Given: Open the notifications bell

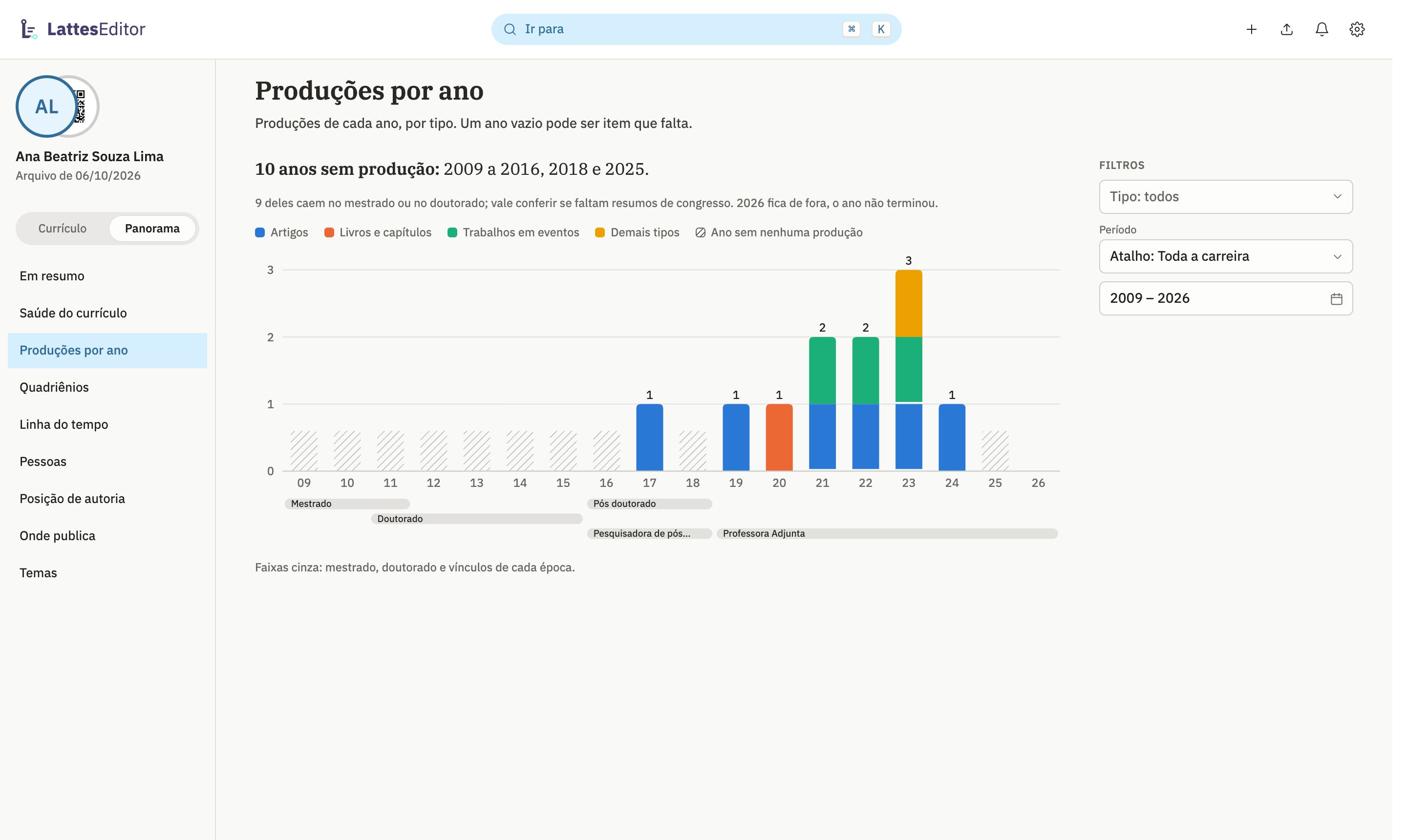Looking at the screenshot, I should [1322, 29].
